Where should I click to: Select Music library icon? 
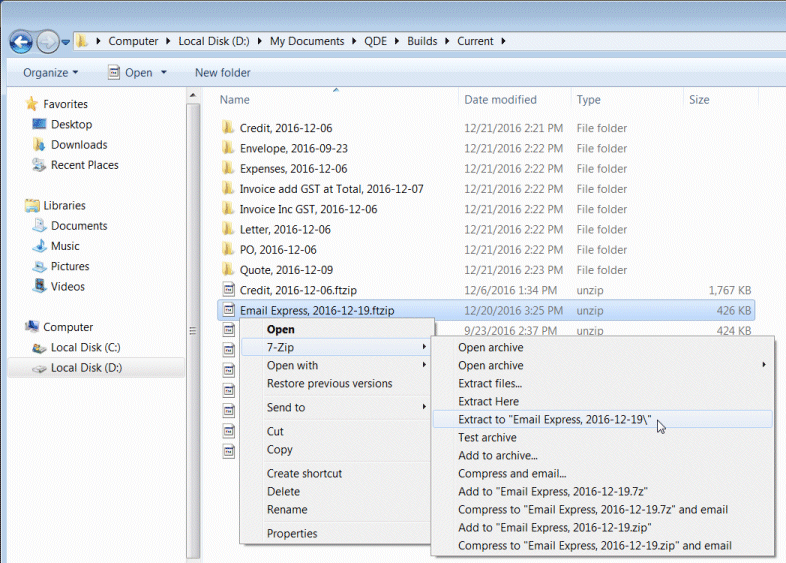click(39, 246)
